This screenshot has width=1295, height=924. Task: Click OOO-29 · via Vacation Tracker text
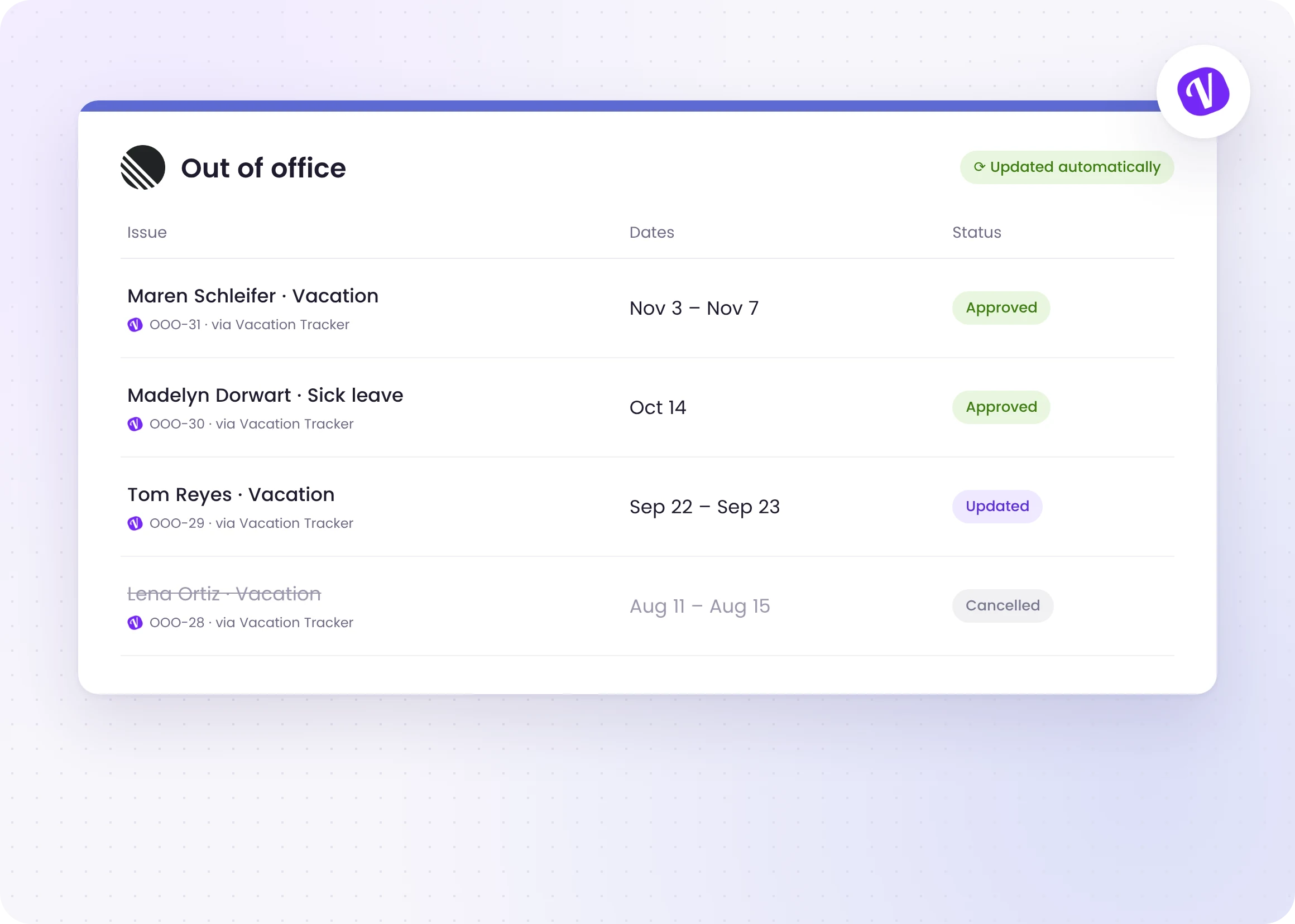click(252, 523)
